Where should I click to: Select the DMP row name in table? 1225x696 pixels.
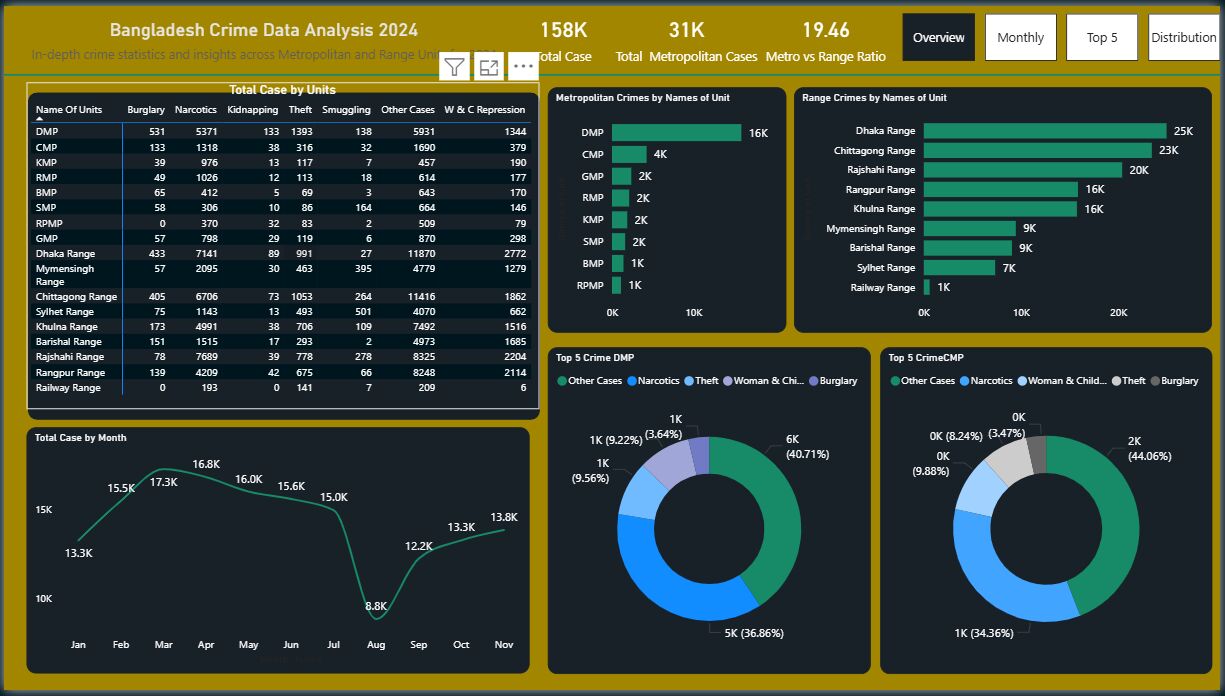(x=46, y=132)
